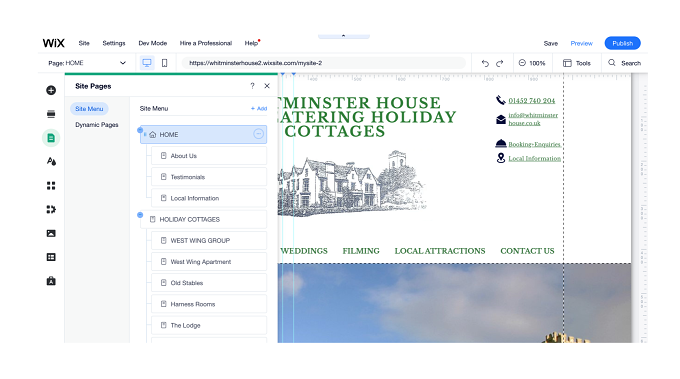
Task: Open the Pages and Menu sidebar icon
Action: point(51,138)
